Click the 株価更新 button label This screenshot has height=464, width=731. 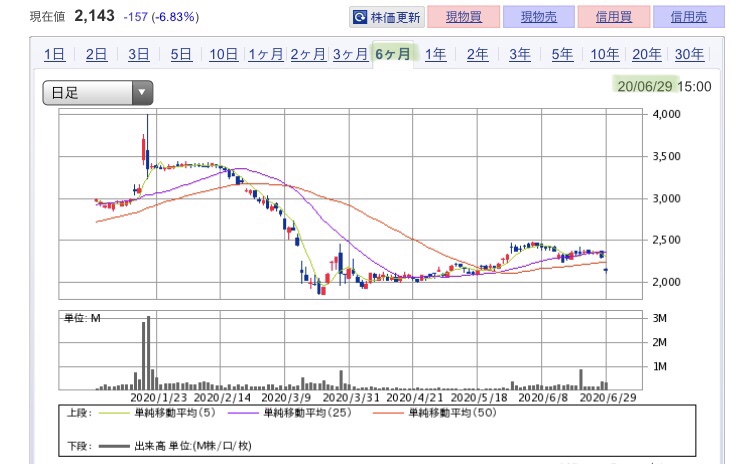pos(395,17)
